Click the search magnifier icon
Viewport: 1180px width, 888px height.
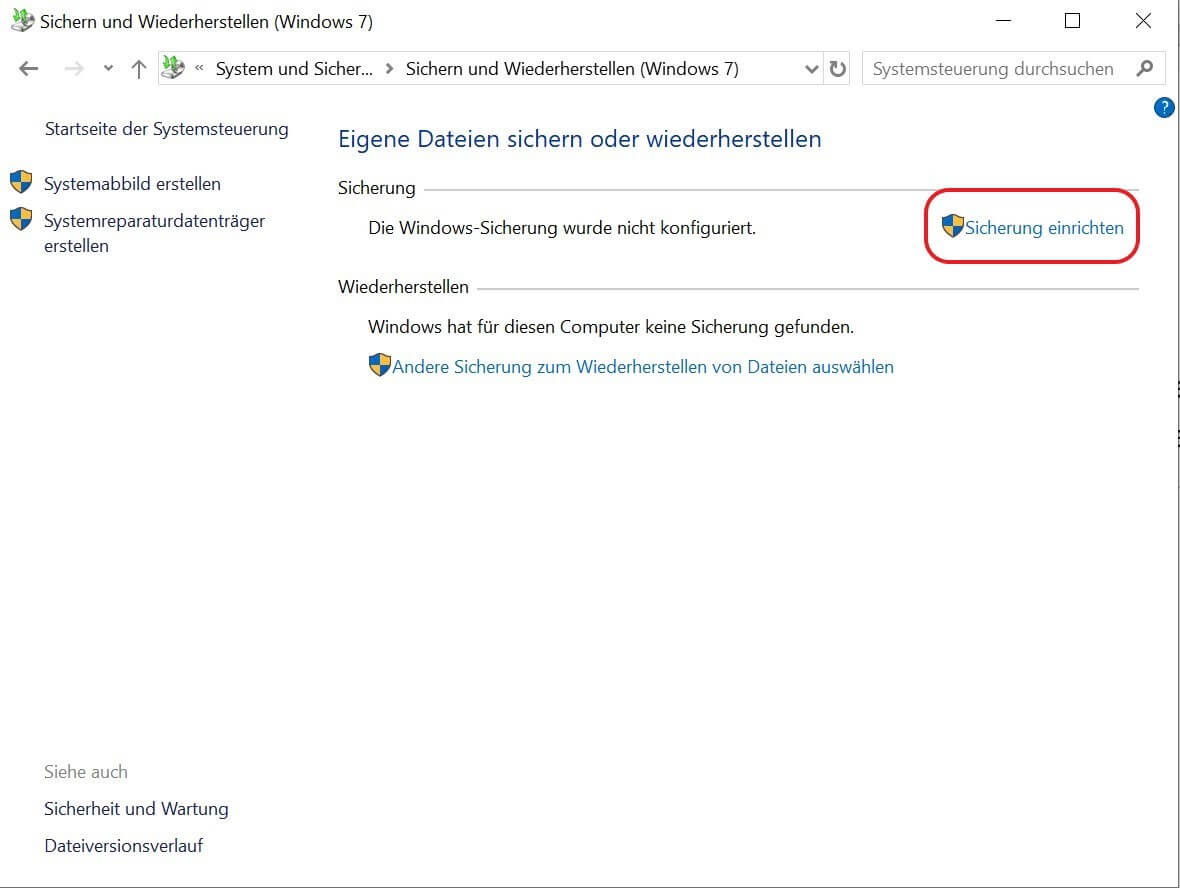(x=1145, y=68)
